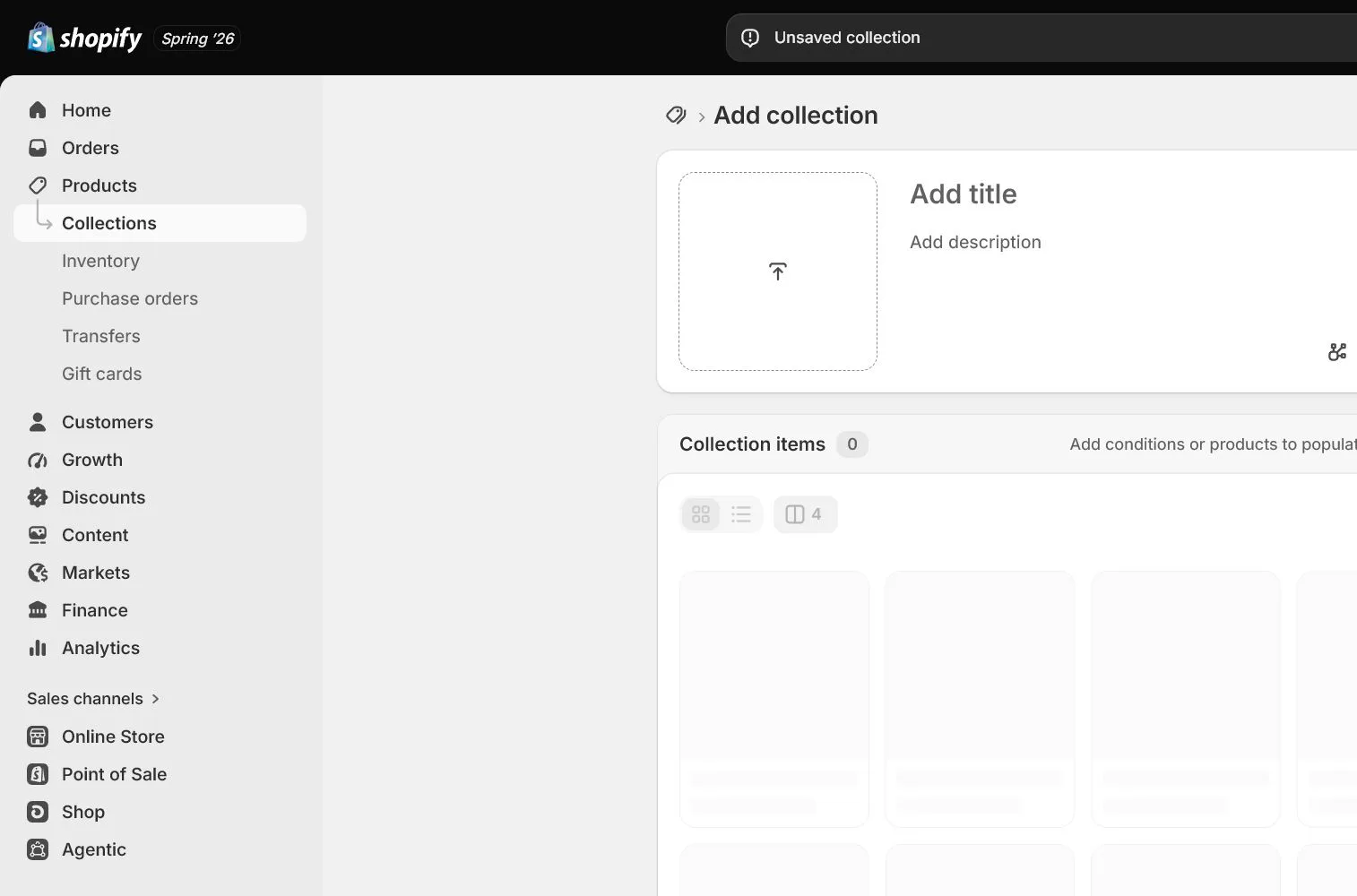Open the Shop channel icon

tap(38, 812)
